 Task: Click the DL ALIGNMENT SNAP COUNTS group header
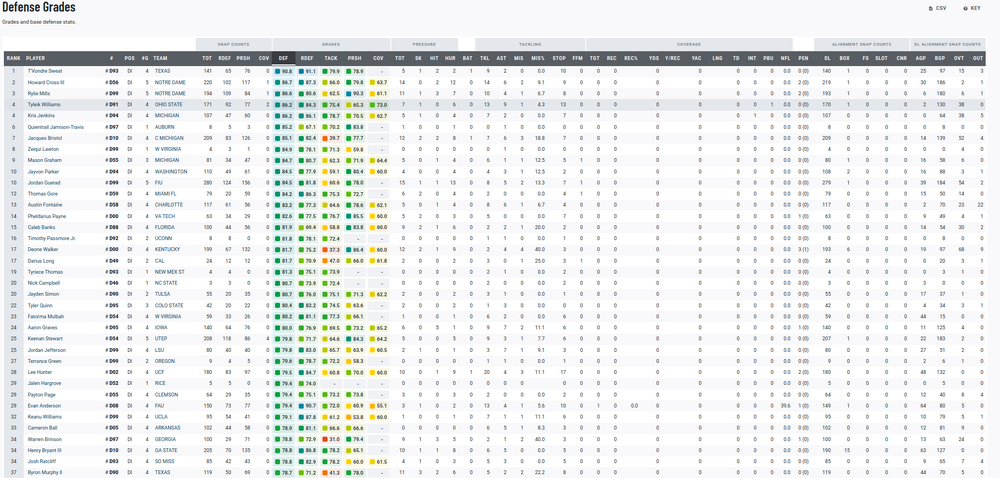point(949,44)
